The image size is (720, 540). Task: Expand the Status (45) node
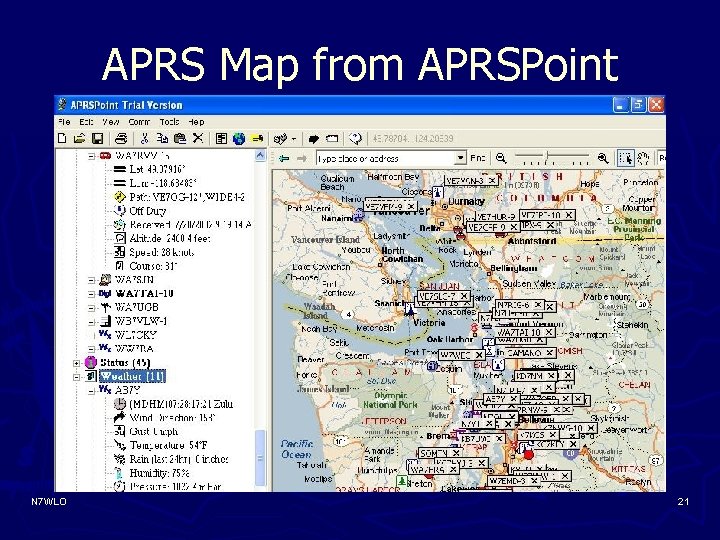point(77,363)
